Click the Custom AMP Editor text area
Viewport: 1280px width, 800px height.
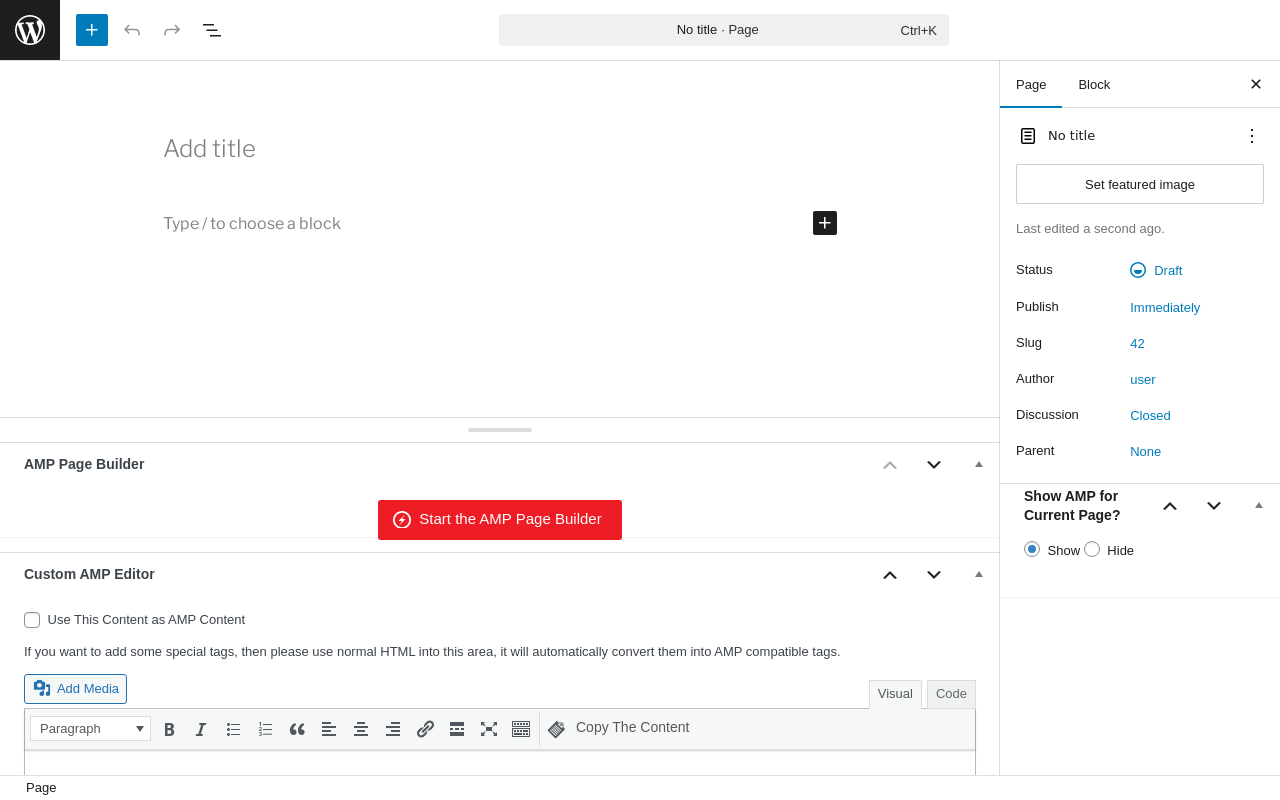pyautogui.click(x=500, y=763)
